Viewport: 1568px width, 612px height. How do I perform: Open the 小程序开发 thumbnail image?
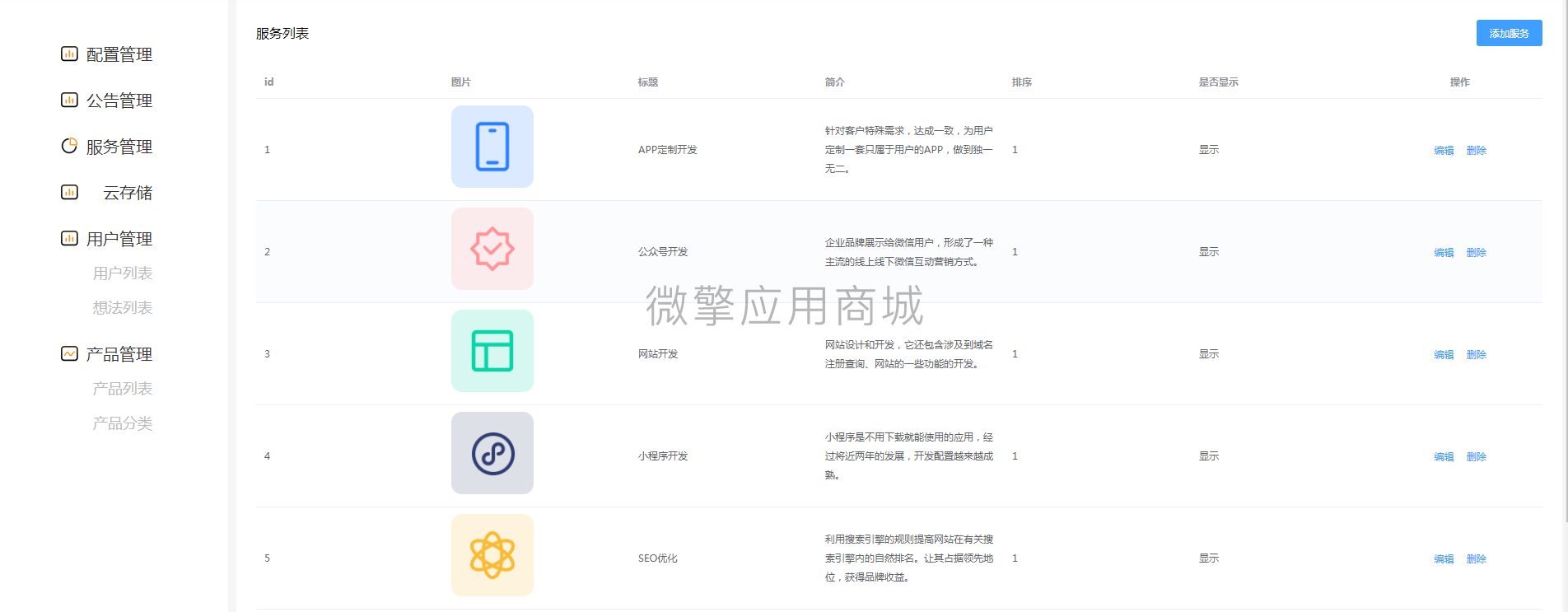click(492, 453)
